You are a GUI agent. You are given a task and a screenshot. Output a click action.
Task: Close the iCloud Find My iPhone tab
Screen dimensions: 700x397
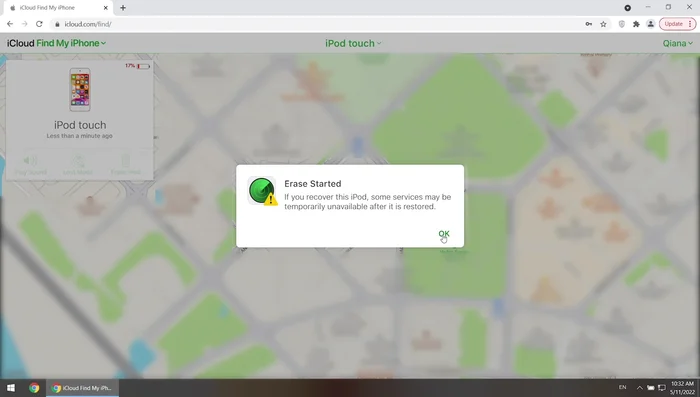(105, 8)
